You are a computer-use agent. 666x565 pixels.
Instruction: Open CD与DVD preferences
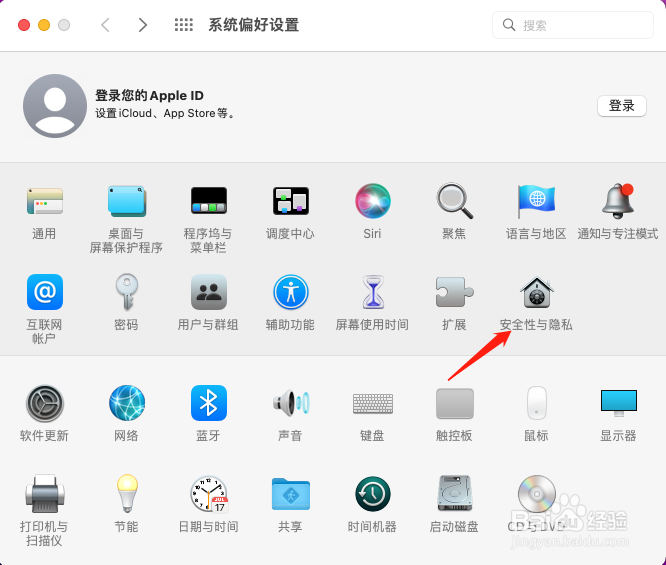(536, 494)
